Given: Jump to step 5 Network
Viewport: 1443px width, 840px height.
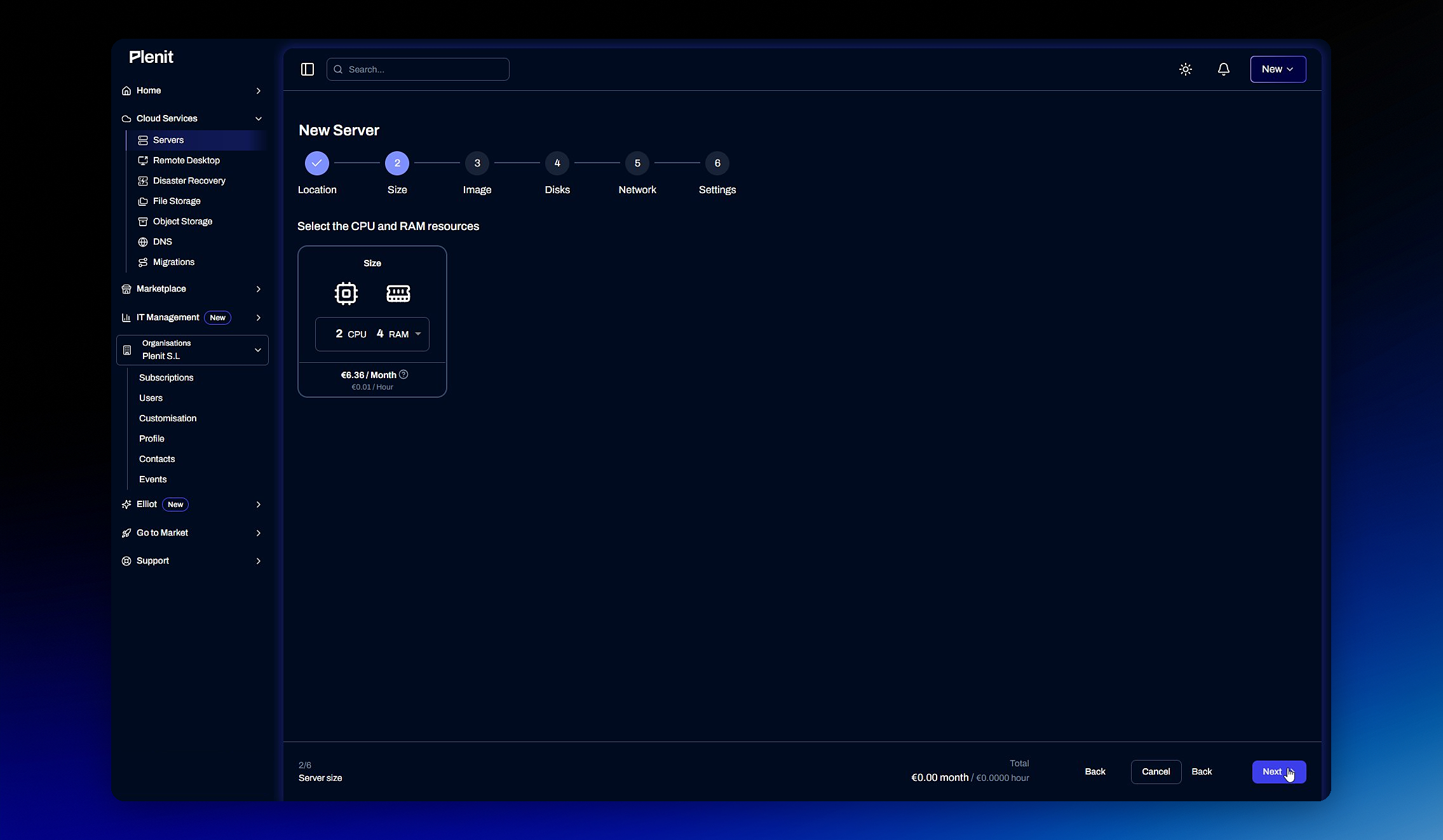Looking at the screenshot, I should [637, 163].
